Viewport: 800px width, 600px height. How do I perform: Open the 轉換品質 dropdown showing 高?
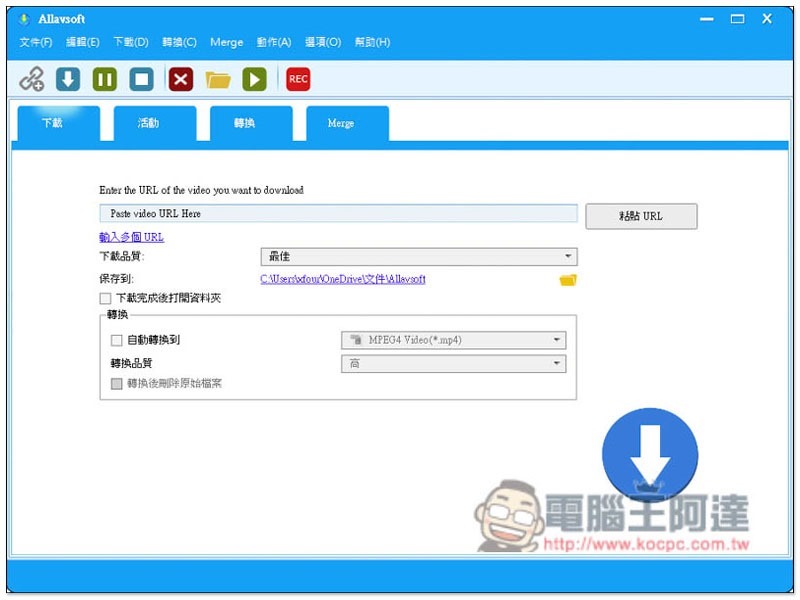point(454,363)
